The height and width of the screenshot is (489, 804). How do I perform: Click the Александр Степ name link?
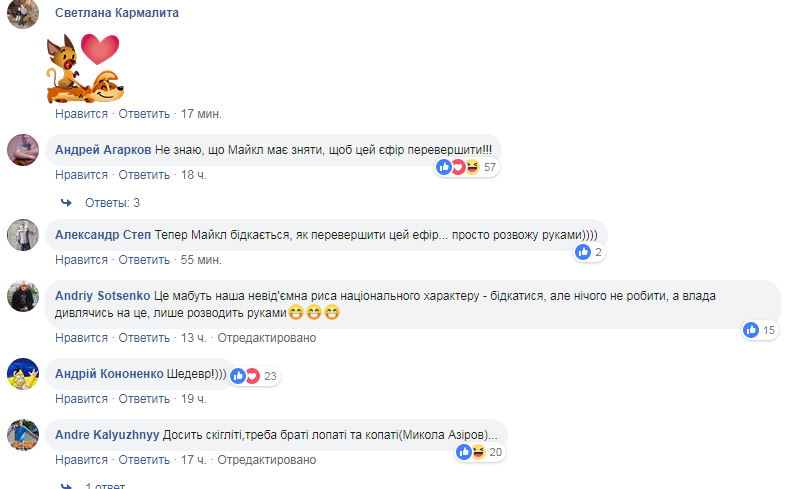[x=99, y=234]
